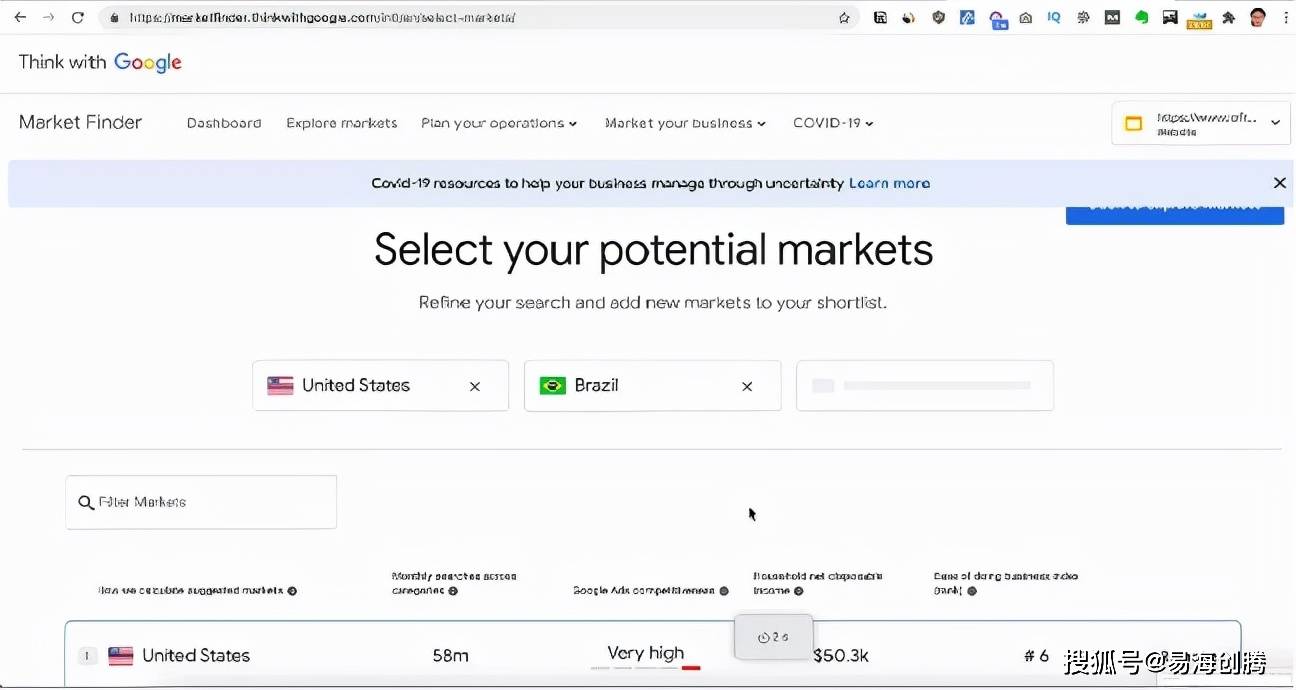Dismiss the Covid-19 resources banner
Screen dimensions: 1296x690
(x=1279, y=183)
